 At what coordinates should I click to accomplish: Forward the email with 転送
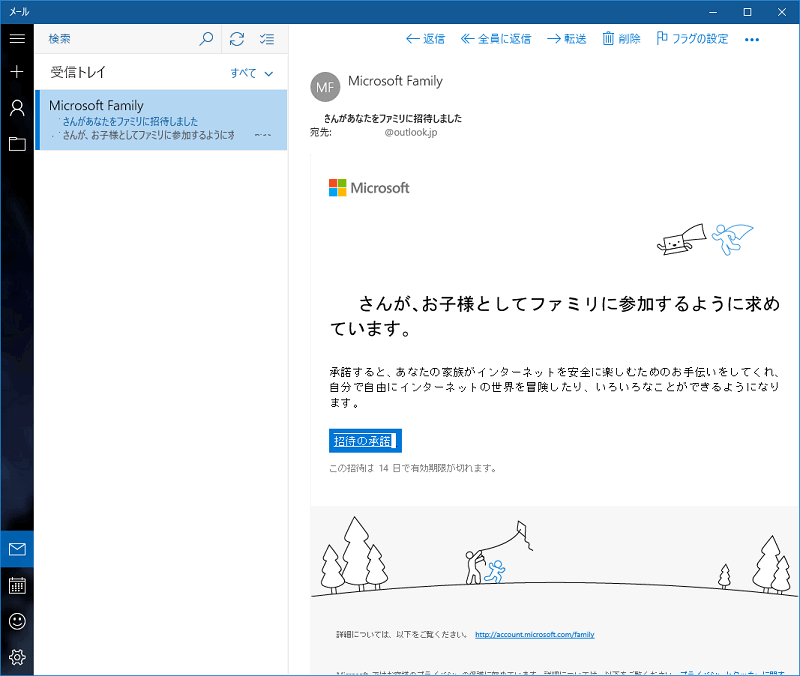pos(566,39)
